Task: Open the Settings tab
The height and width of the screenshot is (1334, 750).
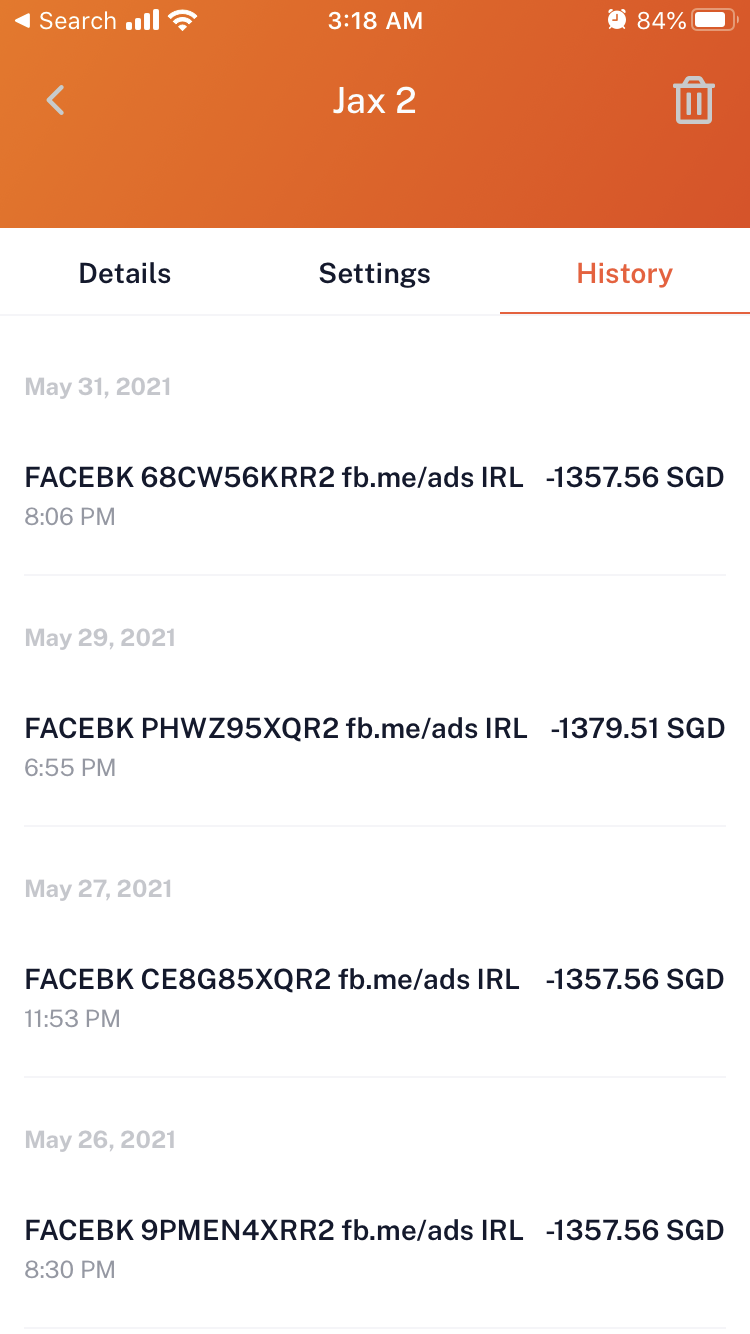Action: click(x=374, y=273)
